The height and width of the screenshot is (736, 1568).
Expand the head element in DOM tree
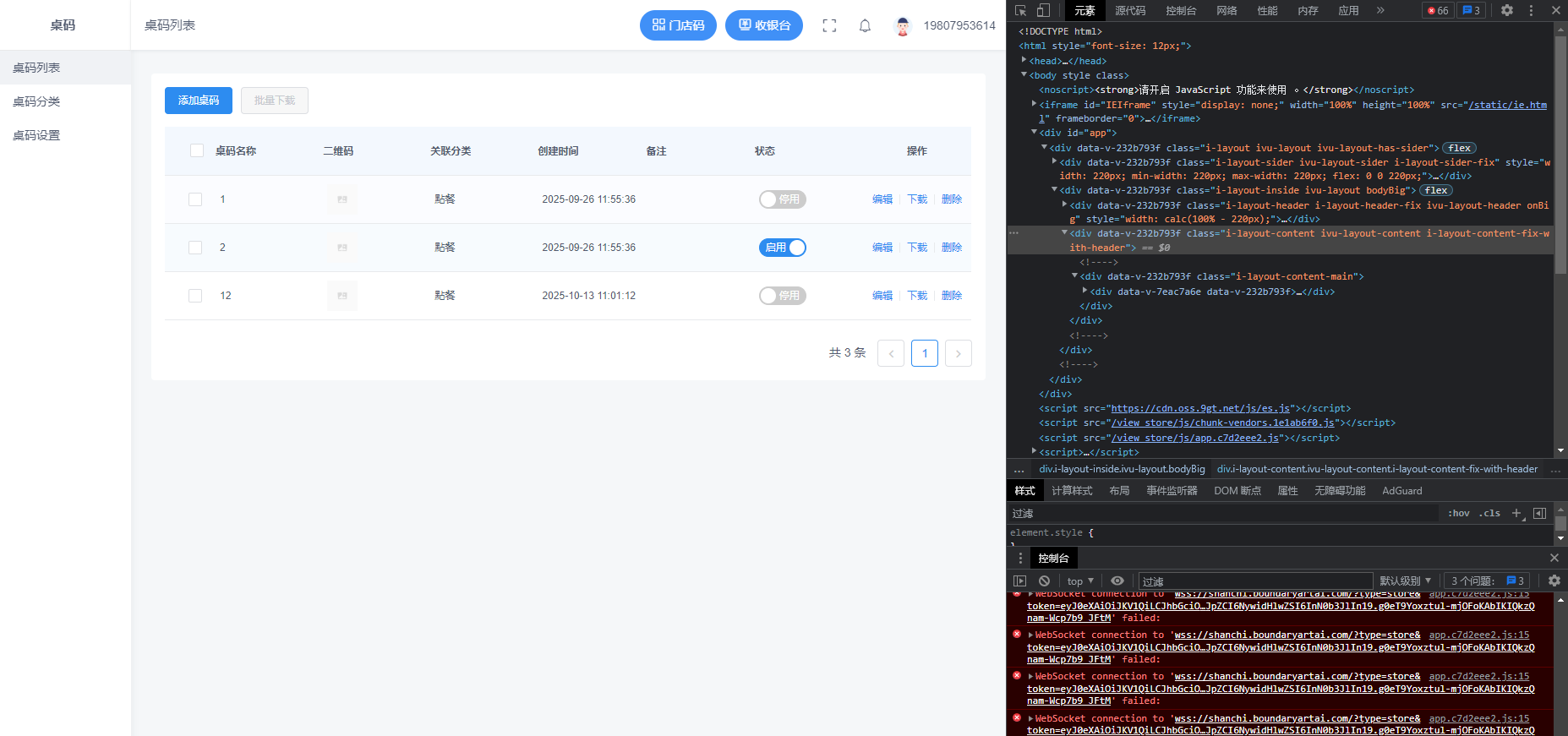[x=1024, y=60]
